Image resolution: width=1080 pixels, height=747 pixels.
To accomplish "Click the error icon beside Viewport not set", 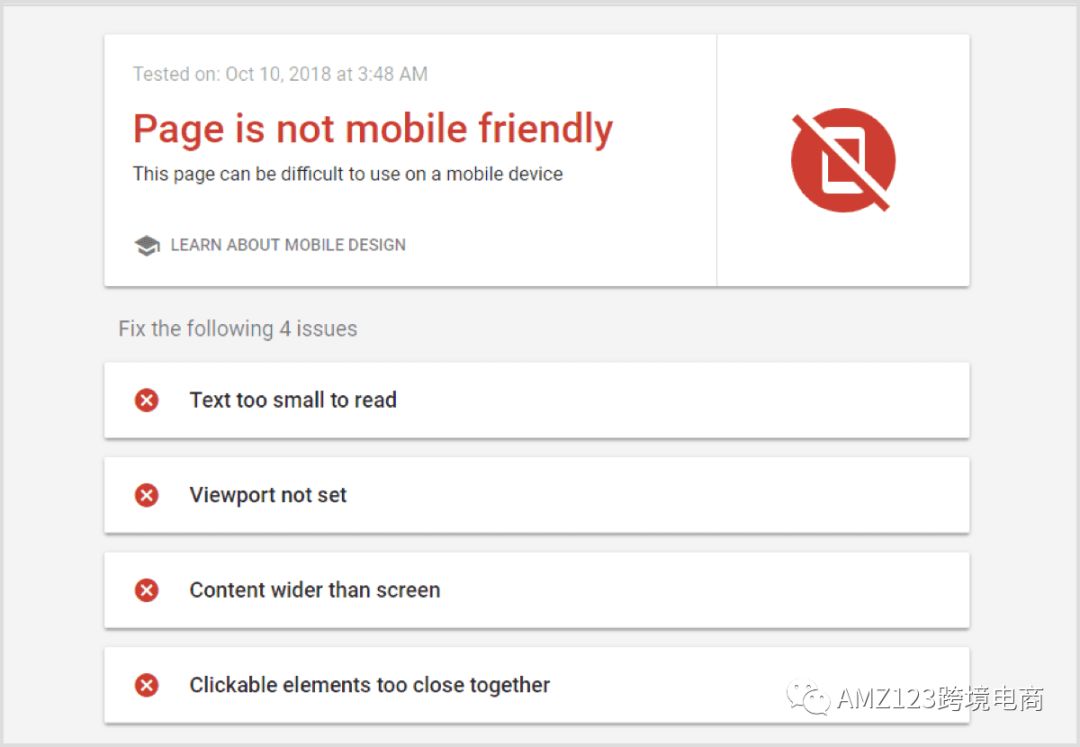I will pos(147,495).
